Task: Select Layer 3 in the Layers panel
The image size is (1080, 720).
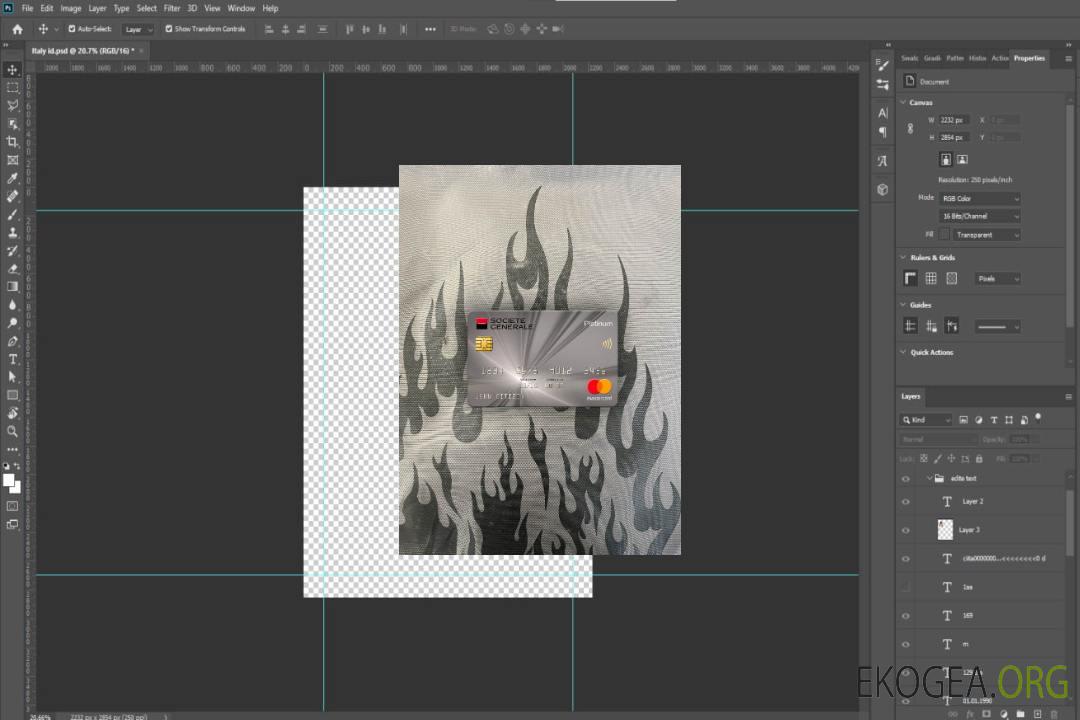Action: point(970,530)
